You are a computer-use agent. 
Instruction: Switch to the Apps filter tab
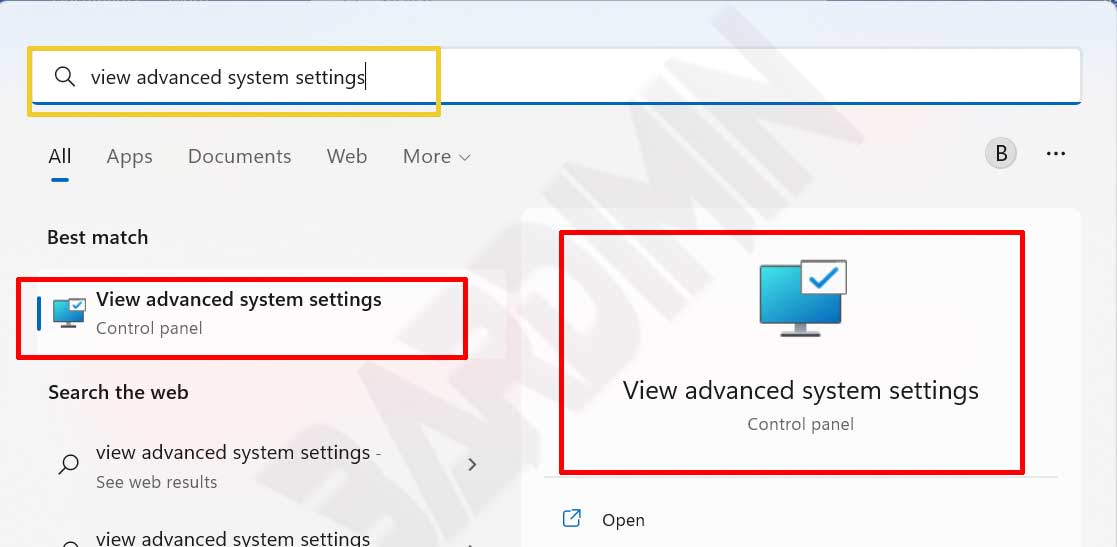[x=129, y=156]
